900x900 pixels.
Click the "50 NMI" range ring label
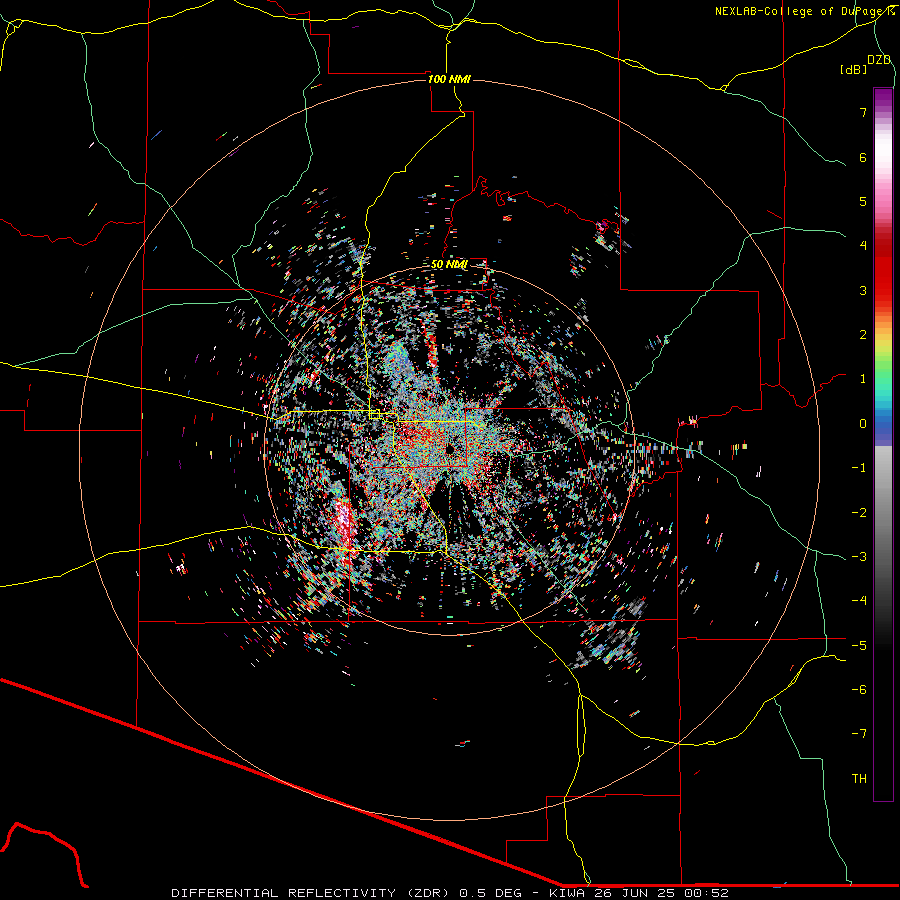(x=449, y=265)
